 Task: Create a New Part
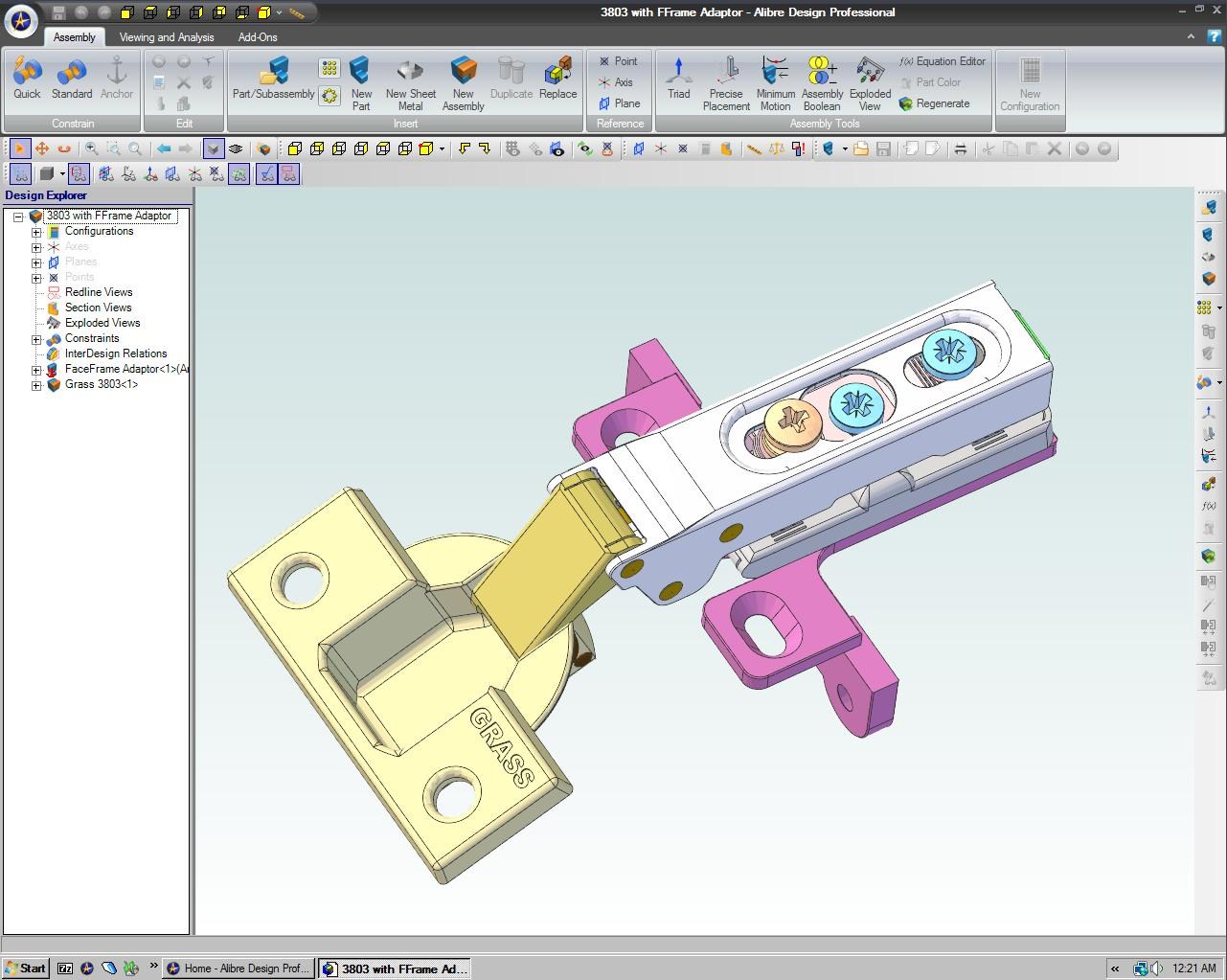[x=361, y=83]
